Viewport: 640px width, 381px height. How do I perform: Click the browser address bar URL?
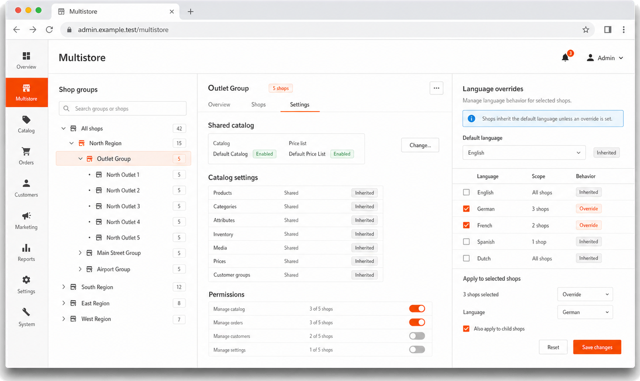123,29
